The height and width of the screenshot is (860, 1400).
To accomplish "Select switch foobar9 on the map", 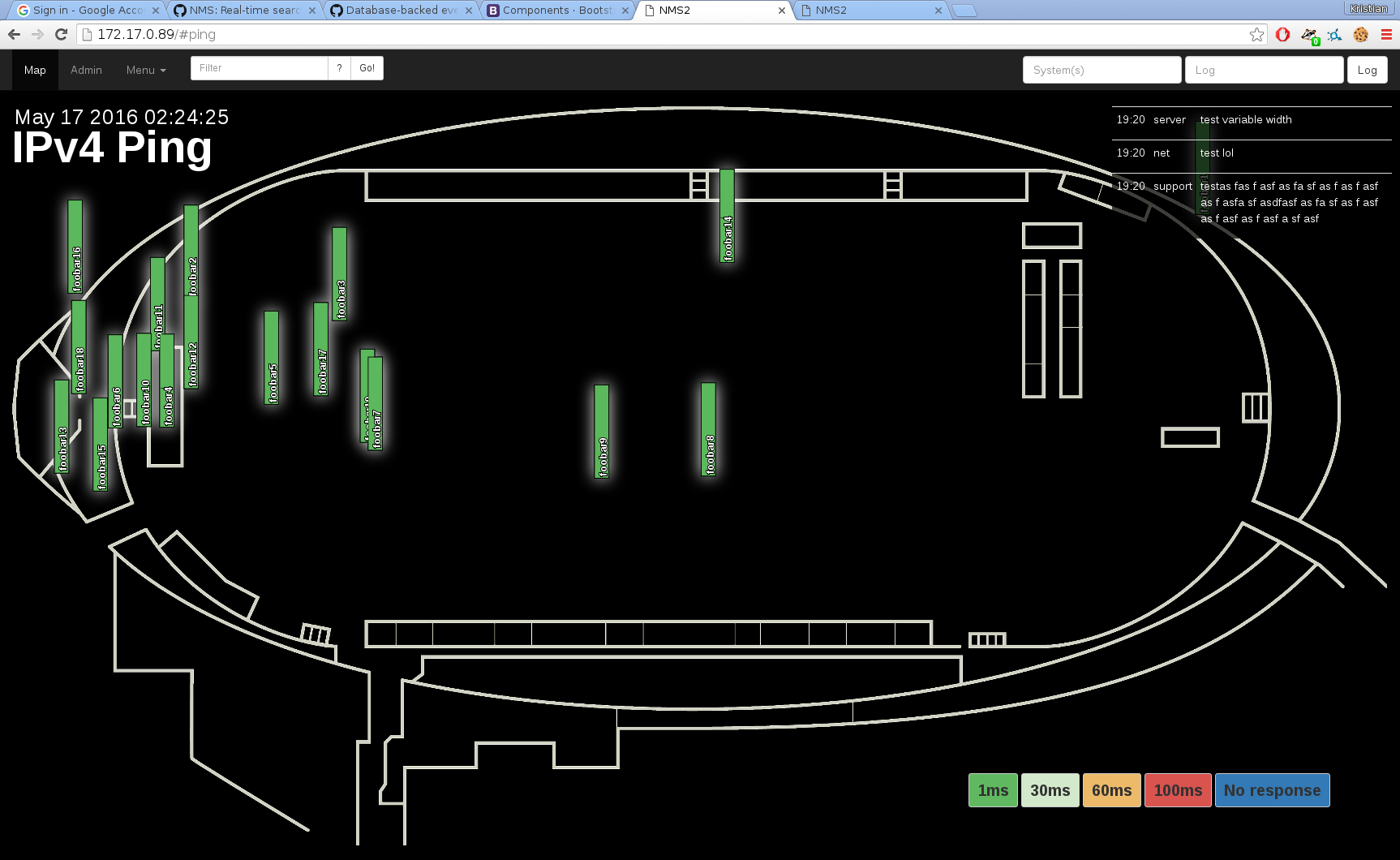I will click(x=602, y=432).
